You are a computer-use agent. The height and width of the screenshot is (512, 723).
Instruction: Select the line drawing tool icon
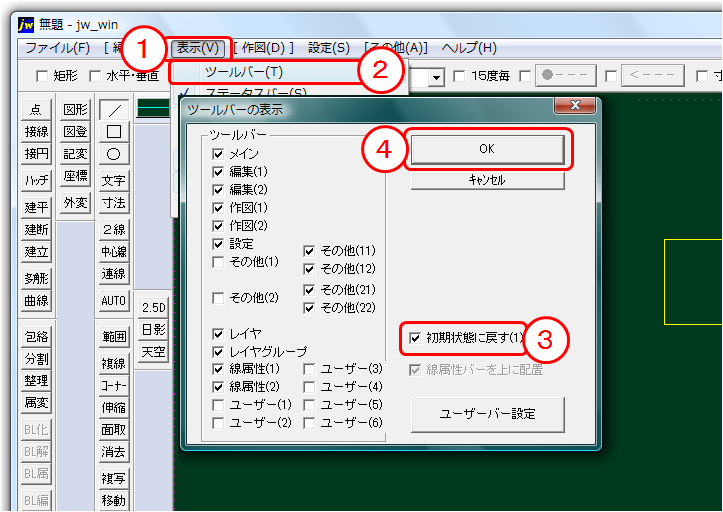114,109
